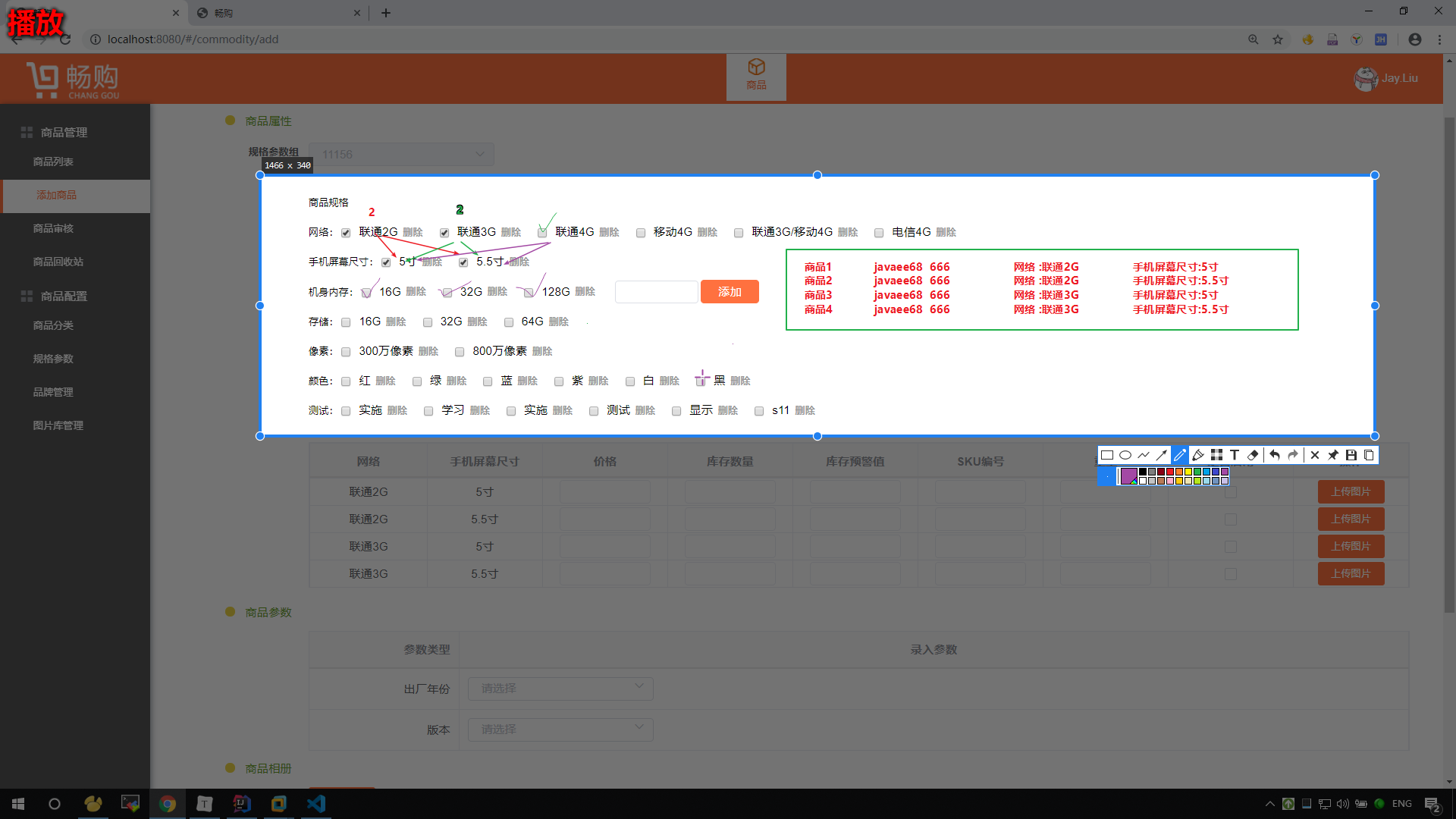This screenshot has height=819, width=1456.
Task: Check the 64G storage checkbox
Action: tap(509, 322)
